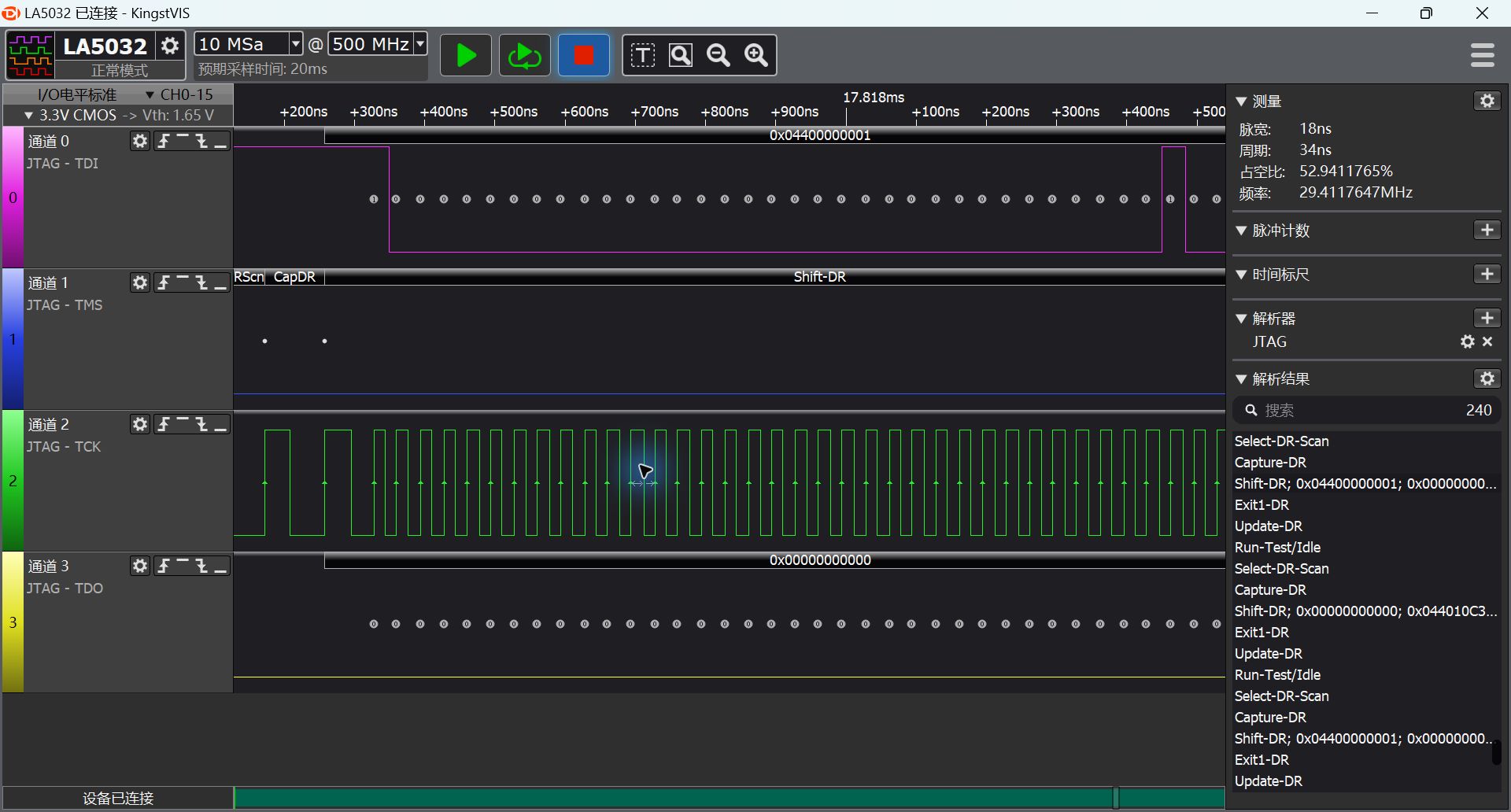Start repeated loop capture

pos(525,55)
